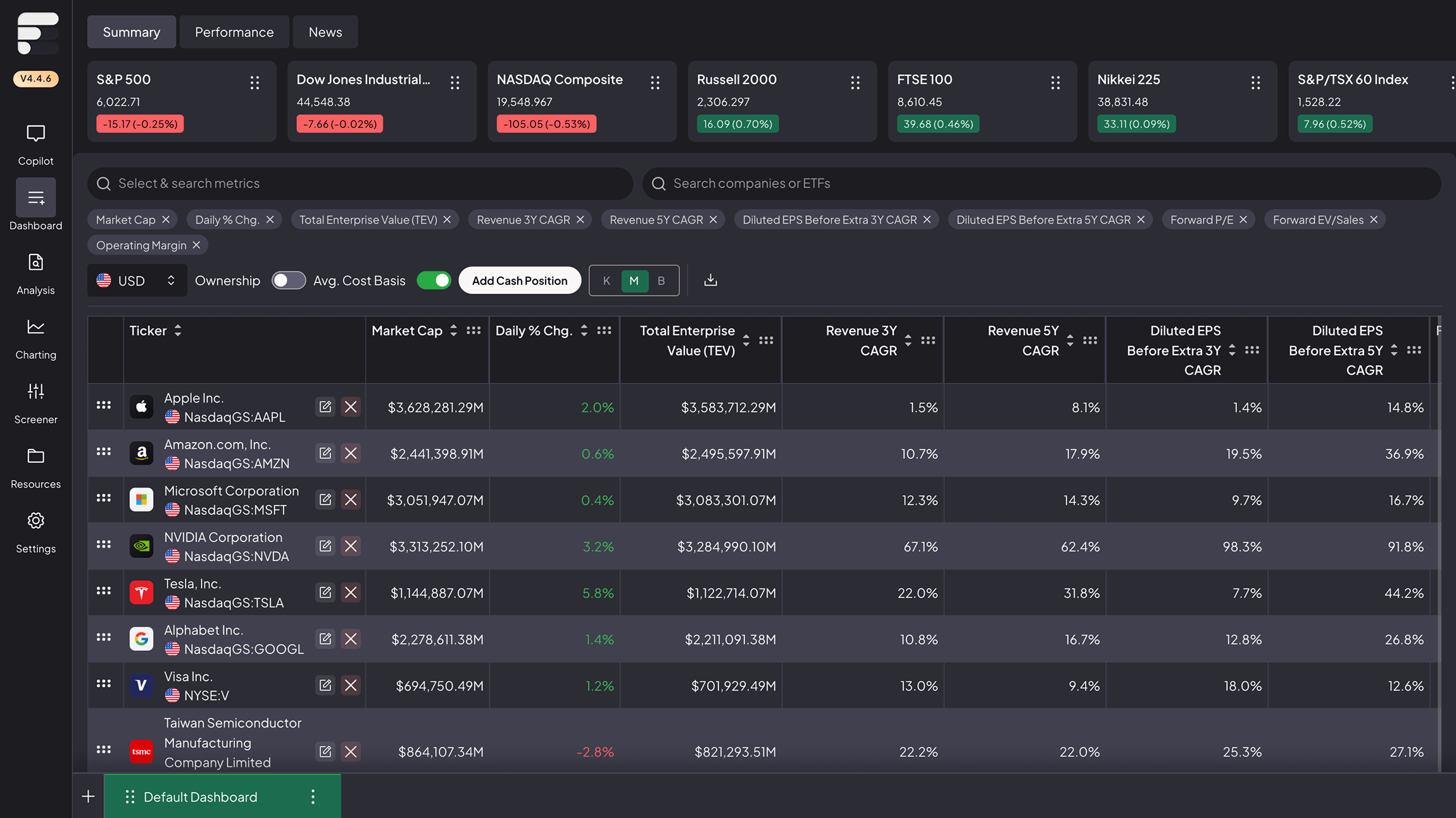Toggle the Ownership switch
Image resolution: width=1456 pixels, height=818 pixels.
point(288,280)
